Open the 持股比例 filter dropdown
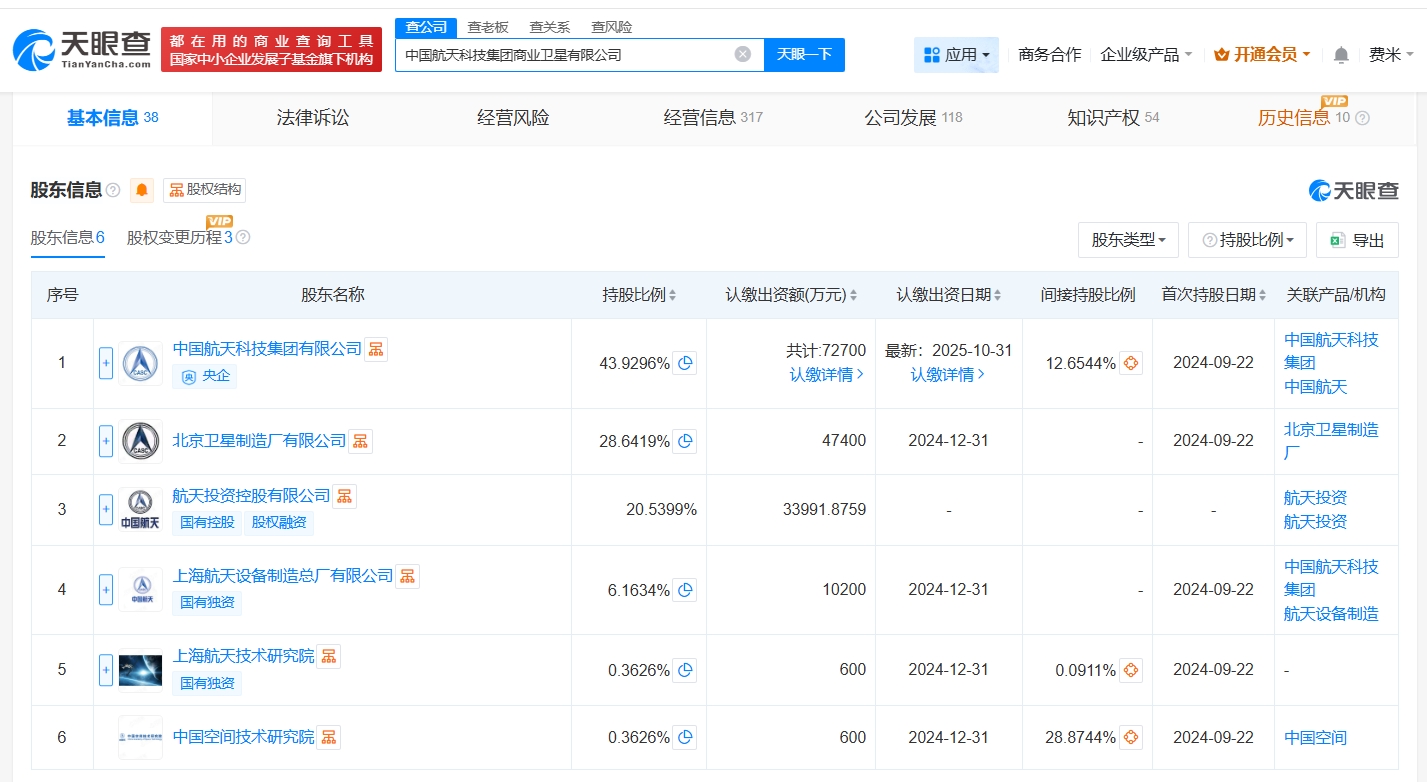1427x782 pixels. 1248,240
